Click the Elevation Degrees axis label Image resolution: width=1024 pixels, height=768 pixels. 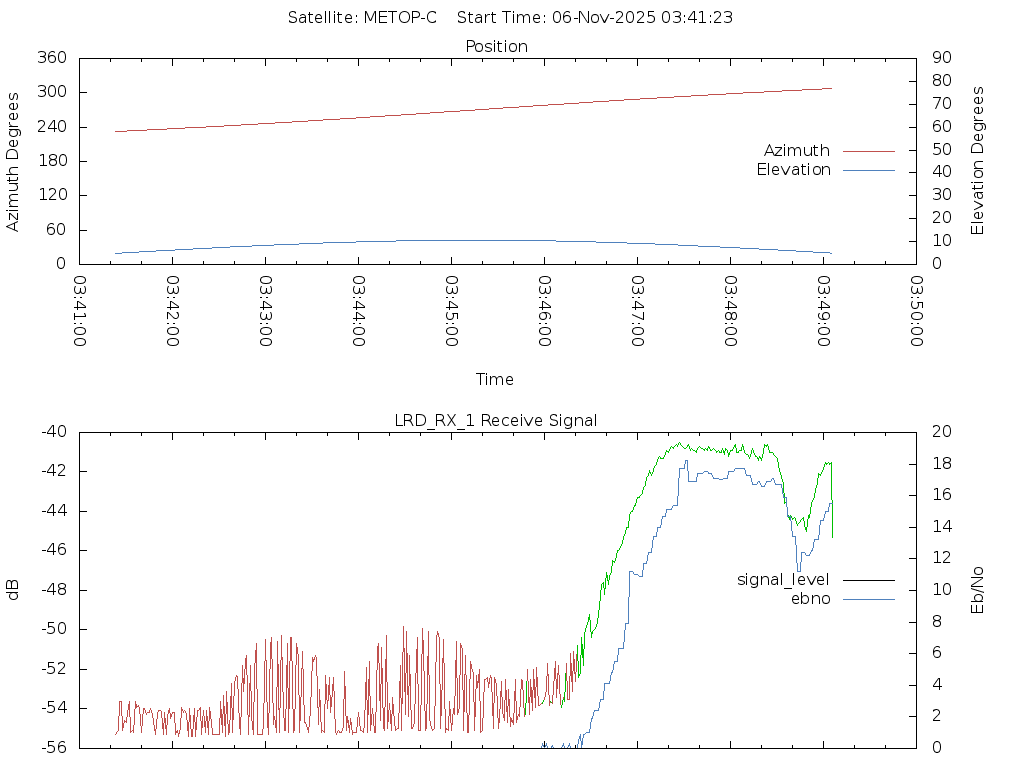978,161
